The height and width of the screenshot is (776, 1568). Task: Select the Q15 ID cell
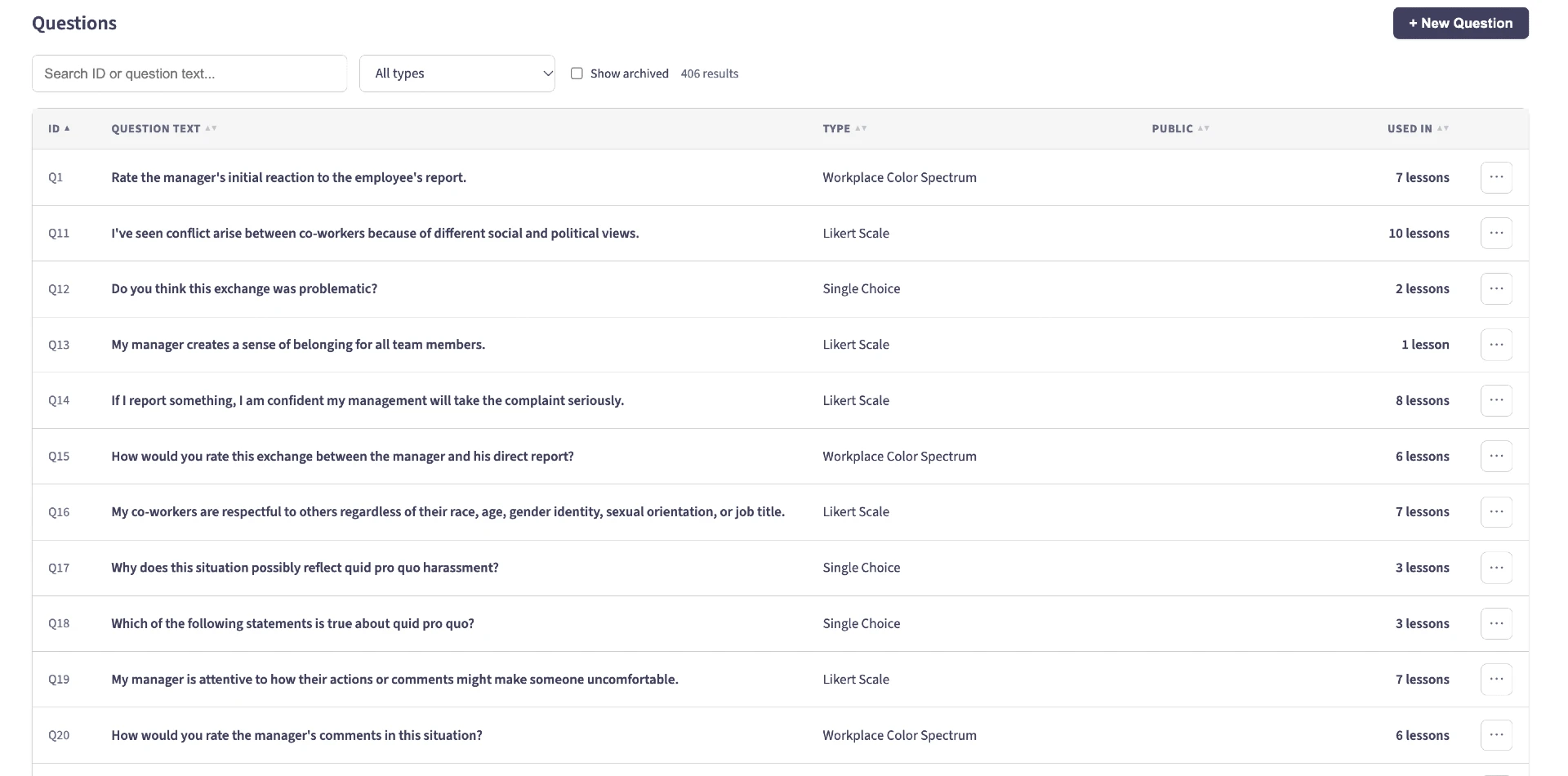tap(59, 456)
